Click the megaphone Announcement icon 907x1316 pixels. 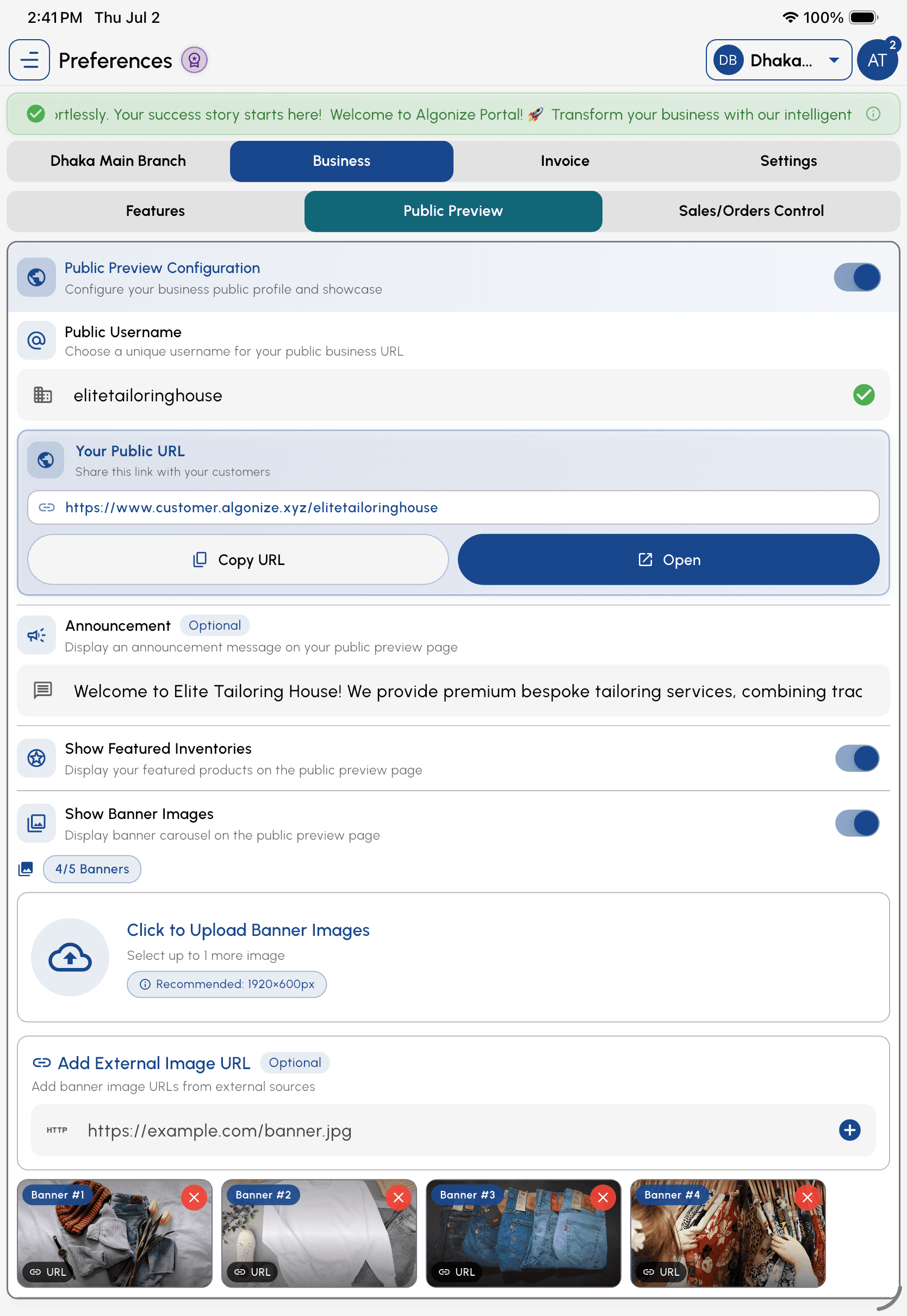tap(36, 635)
